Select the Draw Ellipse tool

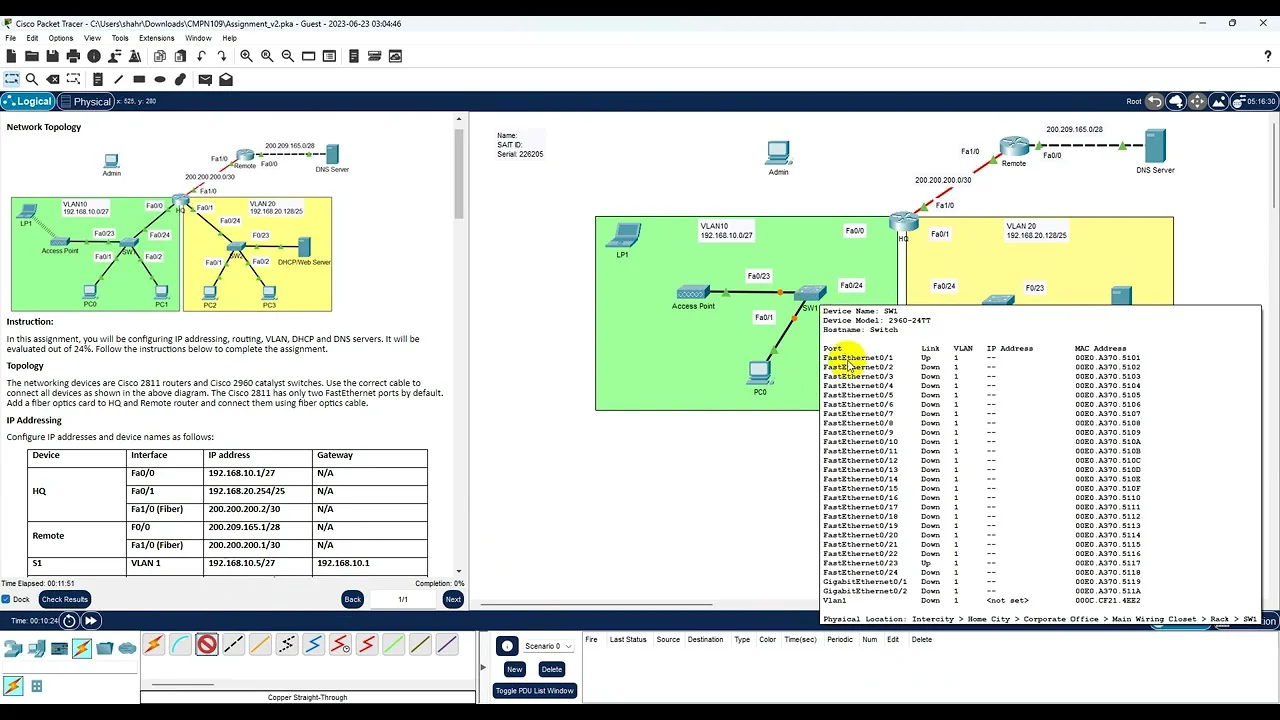160,79
